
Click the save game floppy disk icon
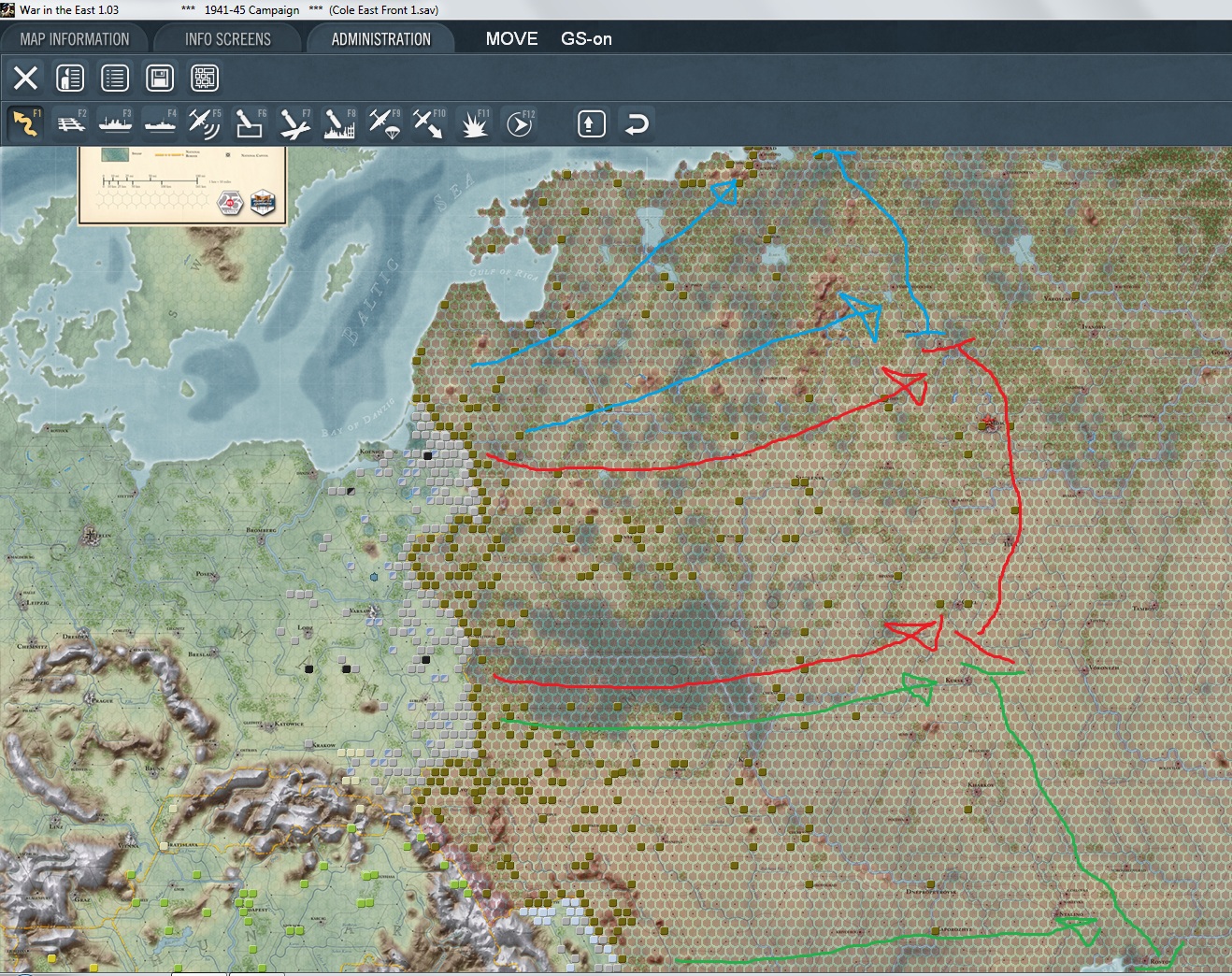[x=160, y=78]
